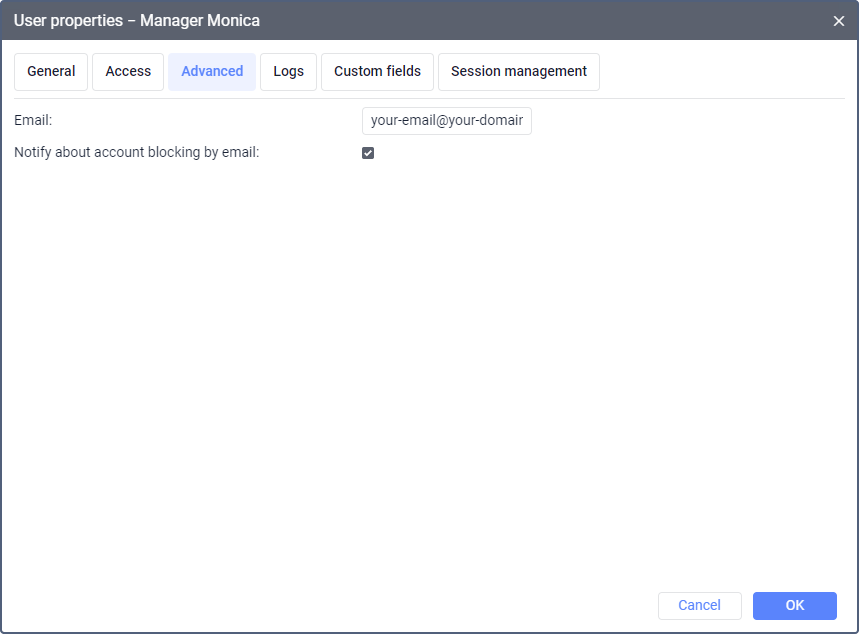This screenshot has width=859, height=634.
Task: Click "Notify about account blocking by email" label
Action: tap(137, 153)
